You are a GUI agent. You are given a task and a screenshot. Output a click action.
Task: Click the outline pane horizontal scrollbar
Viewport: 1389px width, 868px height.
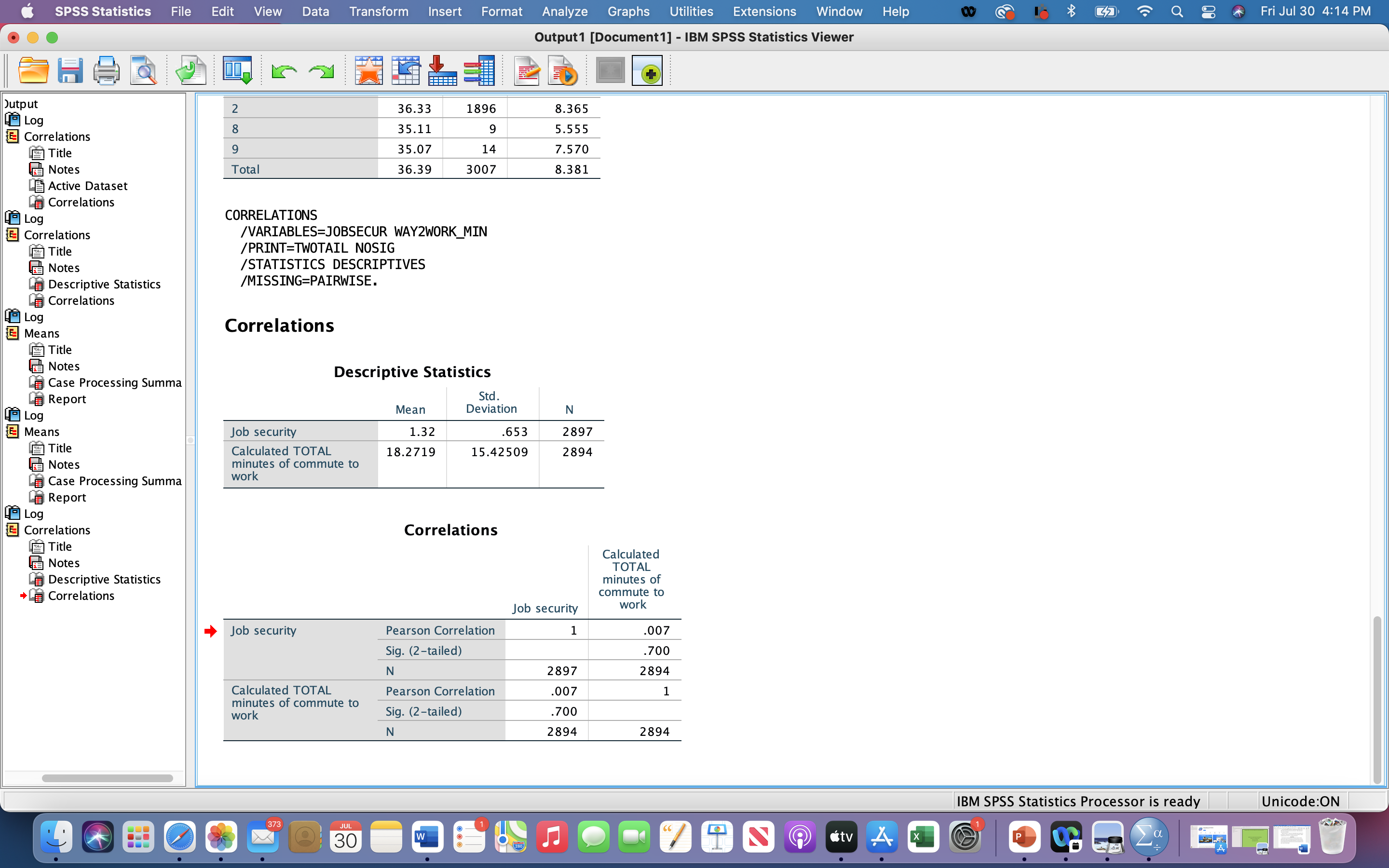click(x=108, y=778)
